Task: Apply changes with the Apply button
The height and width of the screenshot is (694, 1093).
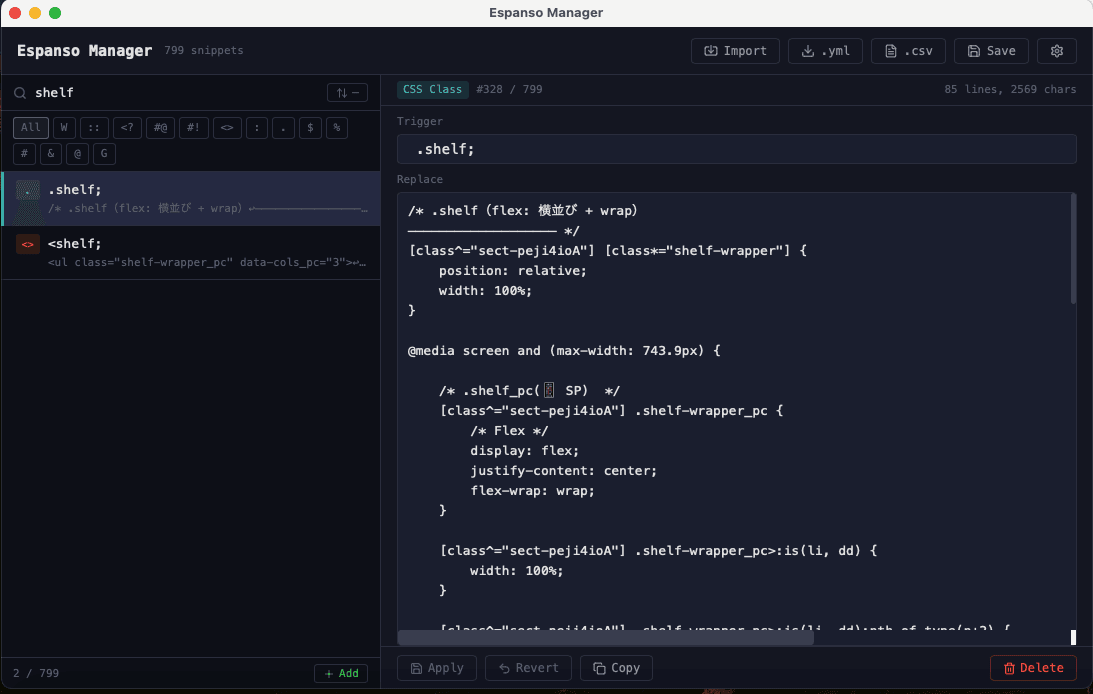Action: [436, 668]
